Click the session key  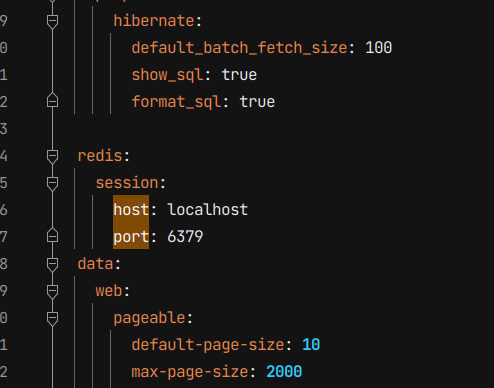pos(127,183)
